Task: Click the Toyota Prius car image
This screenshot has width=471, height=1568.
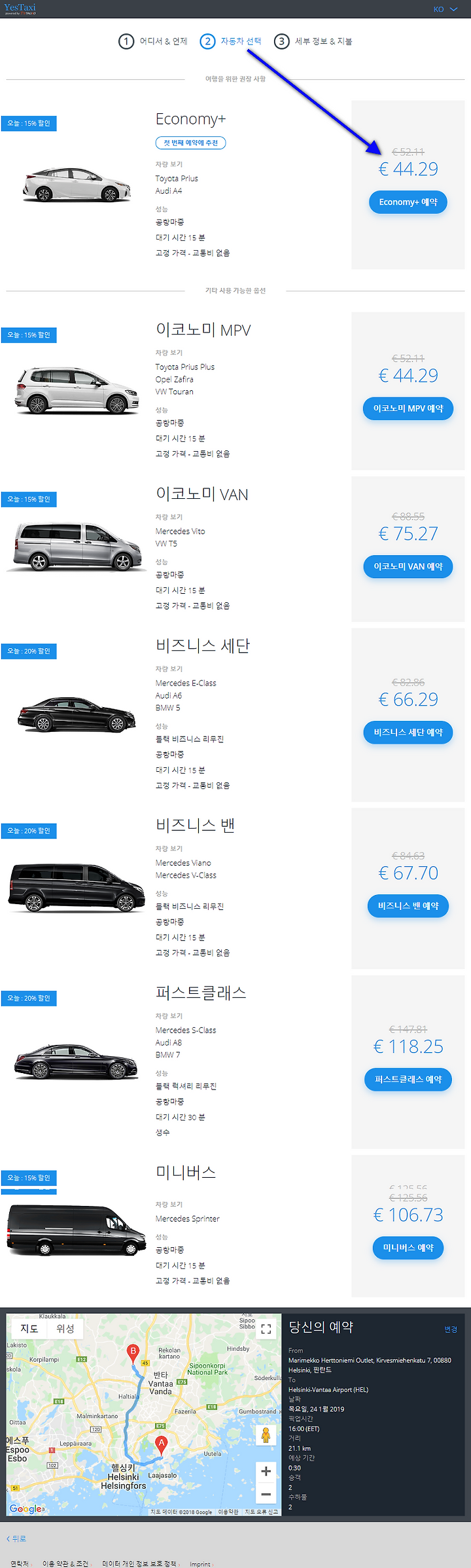Action: (77, 183)
